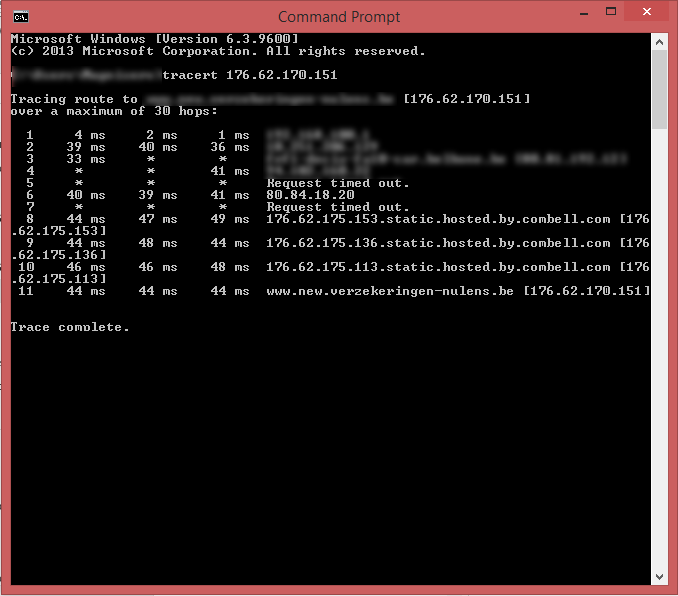Click "Request timed out." on hop 5
678x596 pixels.
click(338, 183)
